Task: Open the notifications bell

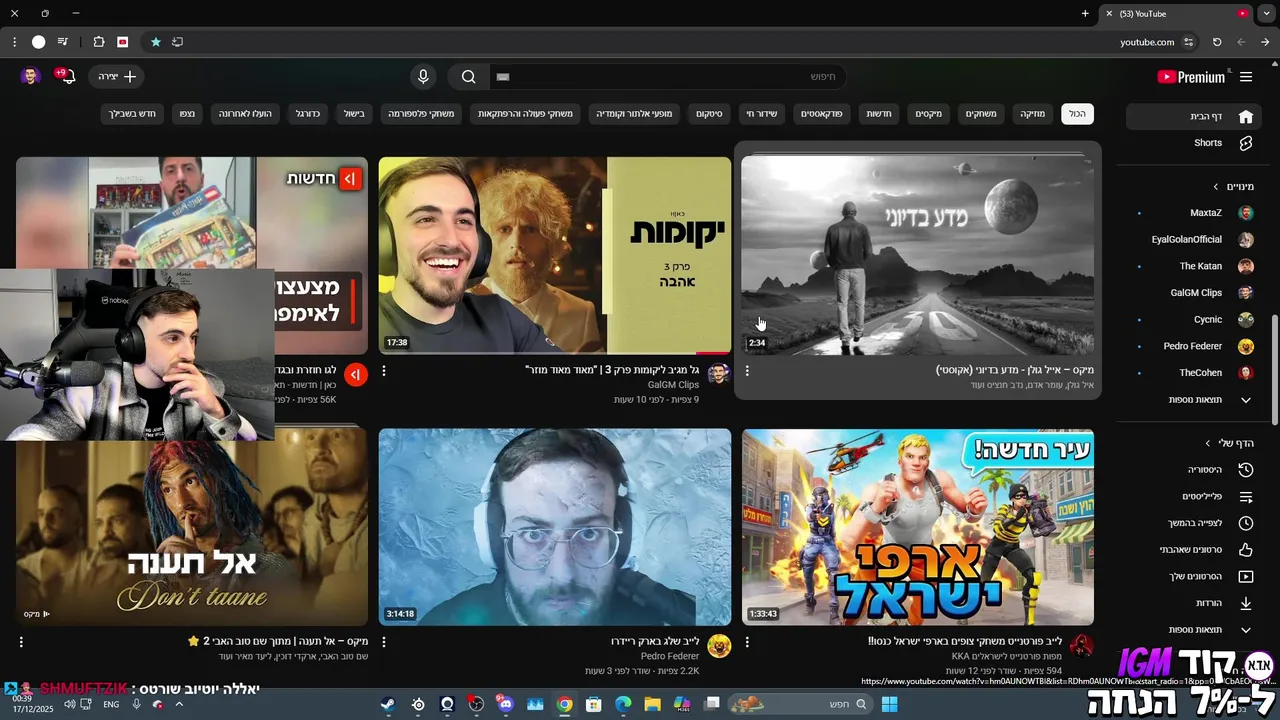Action: [67, 76]
